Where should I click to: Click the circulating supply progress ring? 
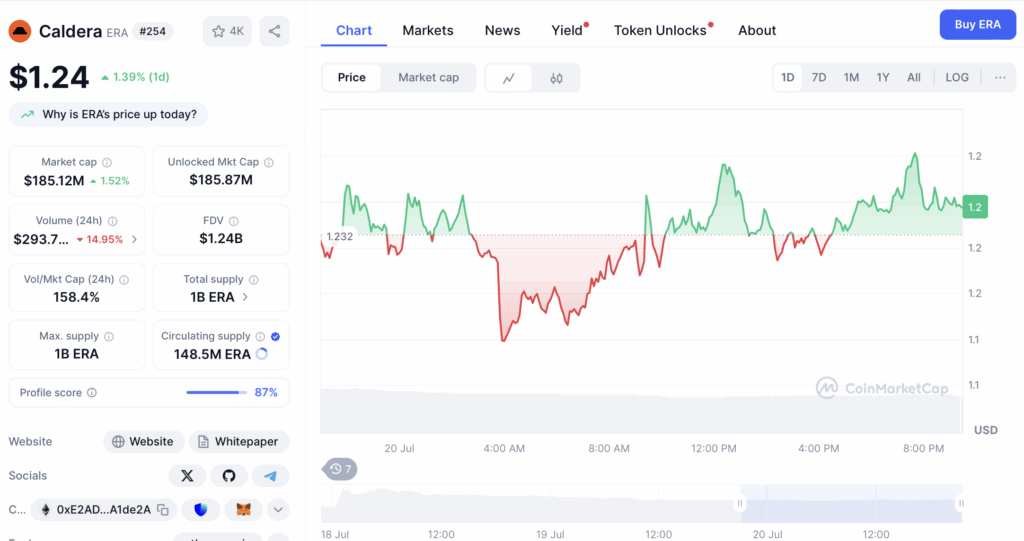(262, 353)
